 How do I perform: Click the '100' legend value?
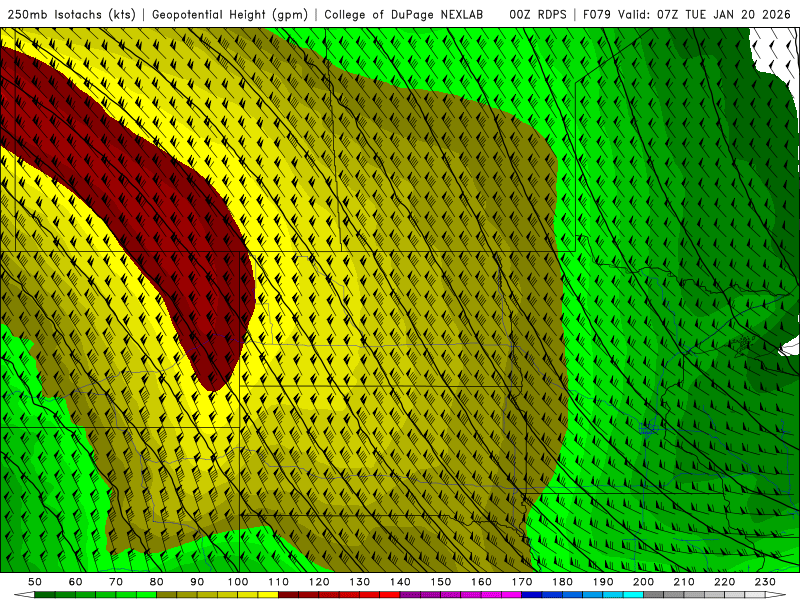238,582
